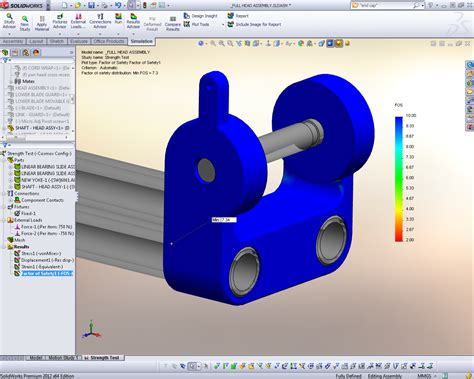The width and height of the screenshot is (474, 379).
Task: Switch to the Office Products tab
Action: (109, 41)
